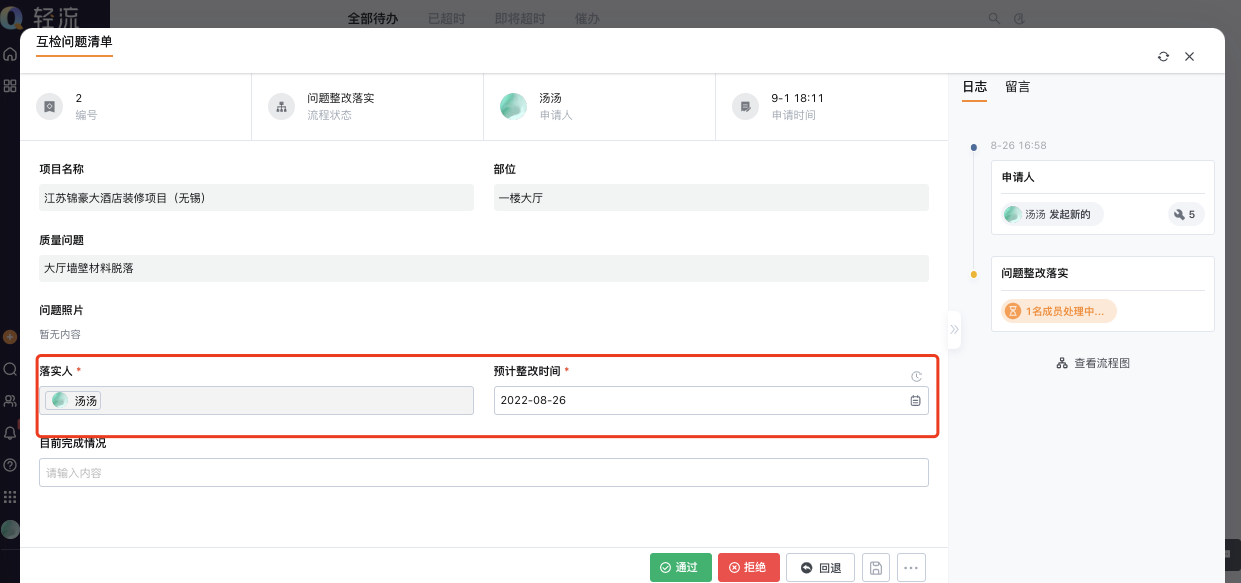Click the user avatar at sidebar bottom
This screenshot has height=583, width=1241.
click(x=10, y=529)
